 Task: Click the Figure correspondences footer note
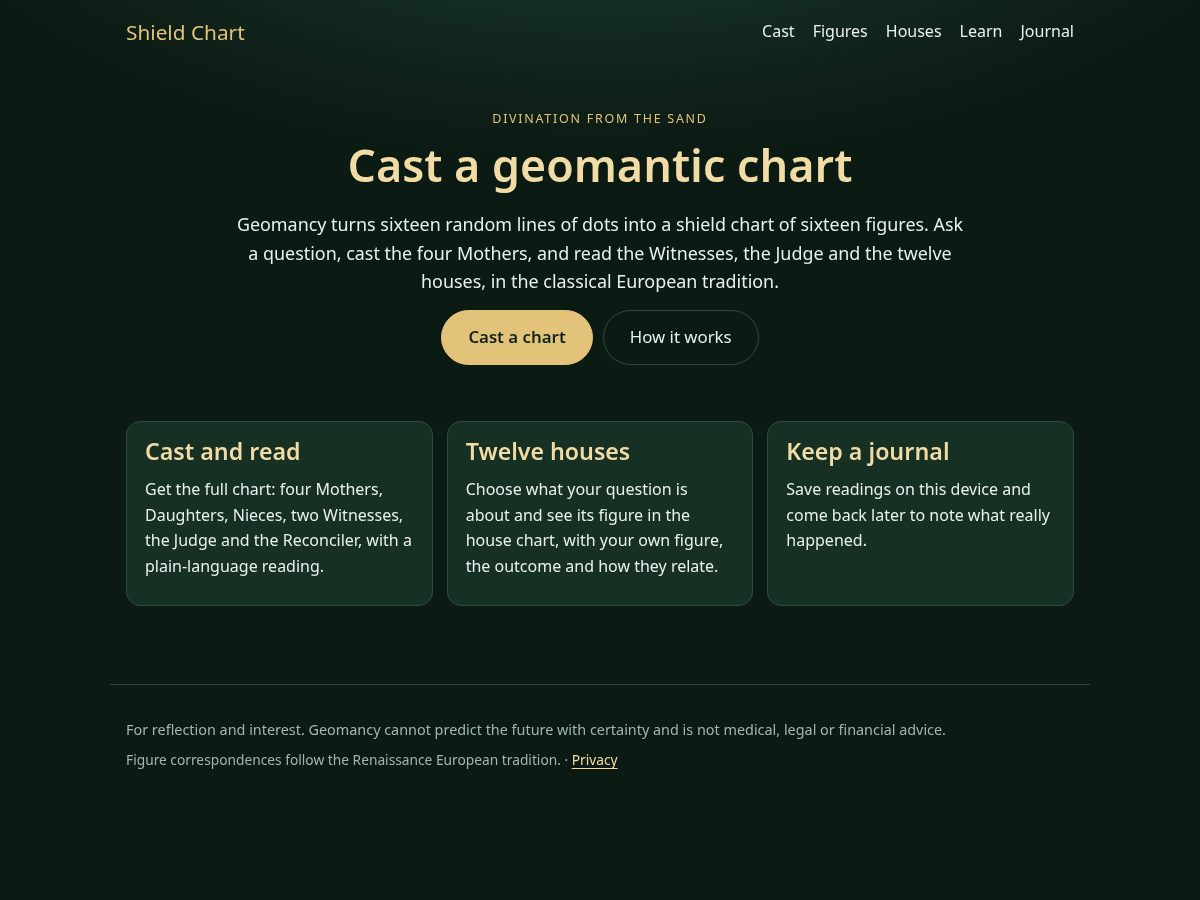[x=343, y=760]
